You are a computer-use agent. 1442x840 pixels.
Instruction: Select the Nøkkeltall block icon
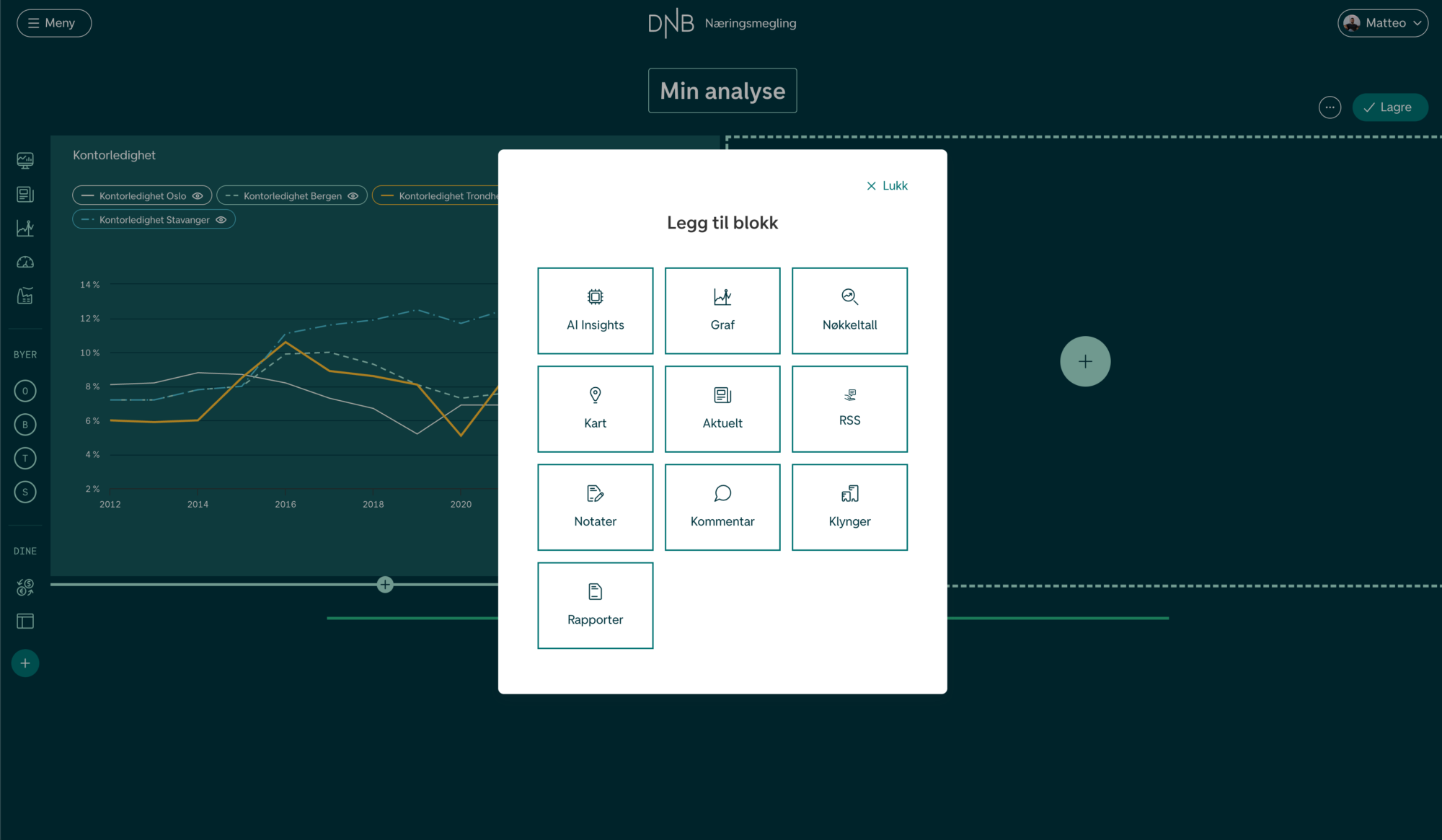click(849, 296)
